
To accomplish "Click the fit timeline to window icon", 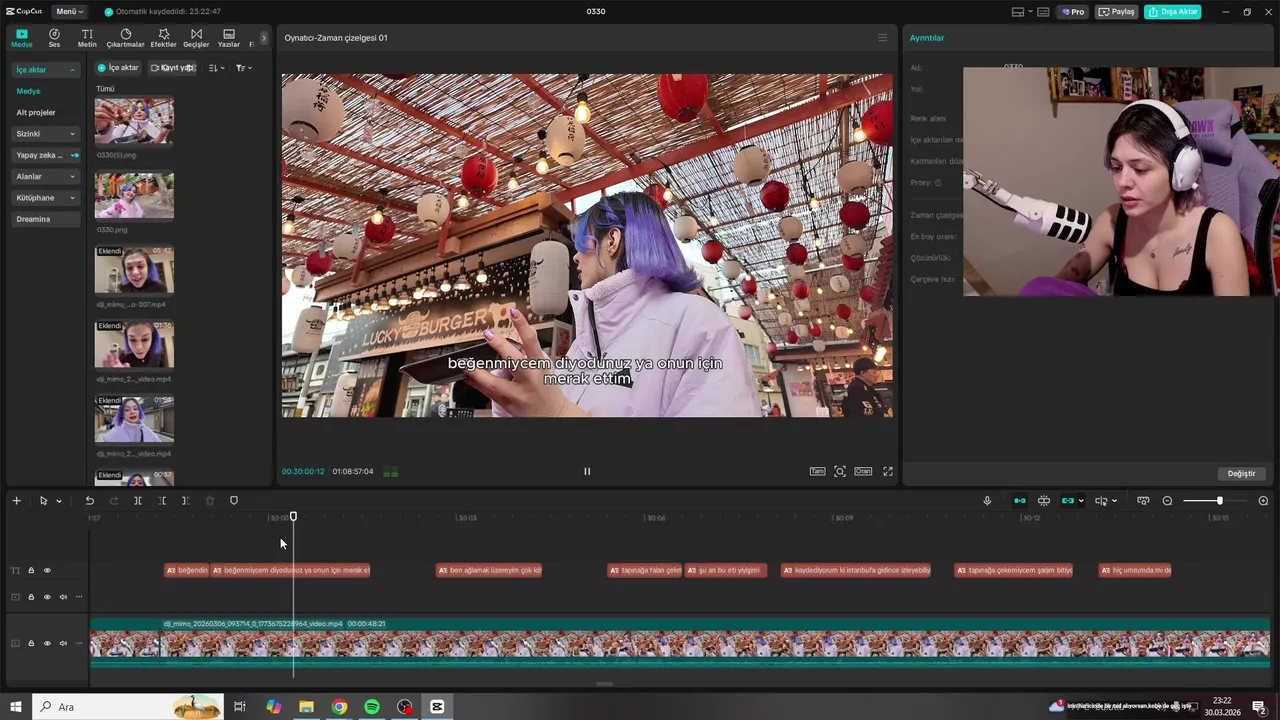I will pyautogui.click(x=1143, y=501).
